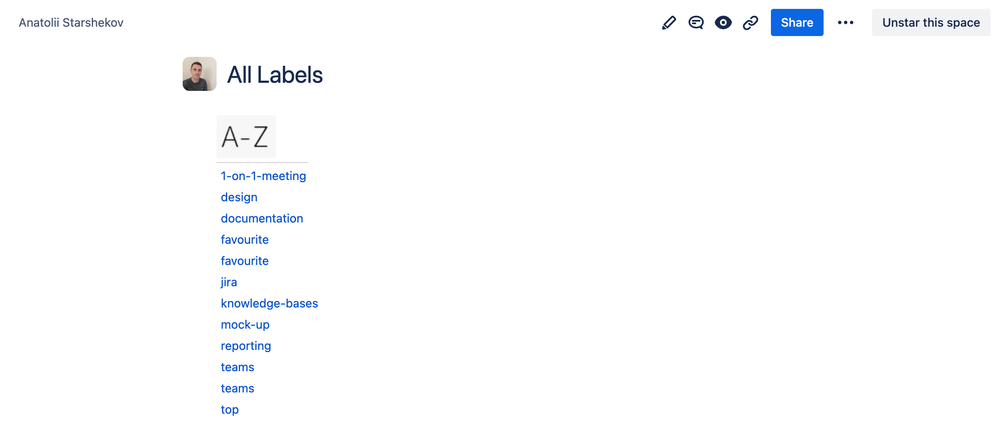
Task: Open the first teams label
Action: 237,367
